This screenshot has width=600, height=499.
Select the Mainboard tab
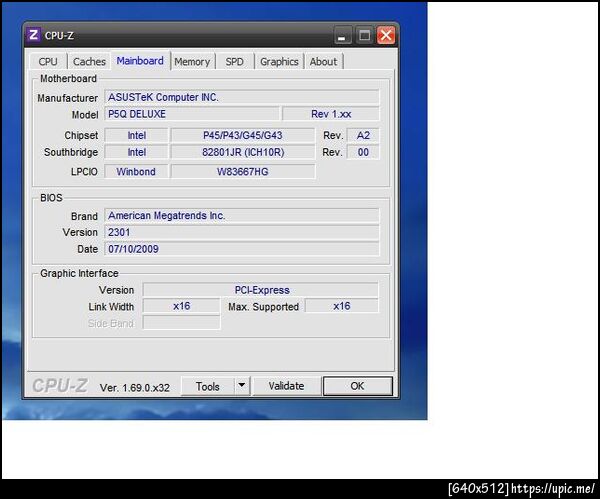pyautogui.click(x=140, y=61)
